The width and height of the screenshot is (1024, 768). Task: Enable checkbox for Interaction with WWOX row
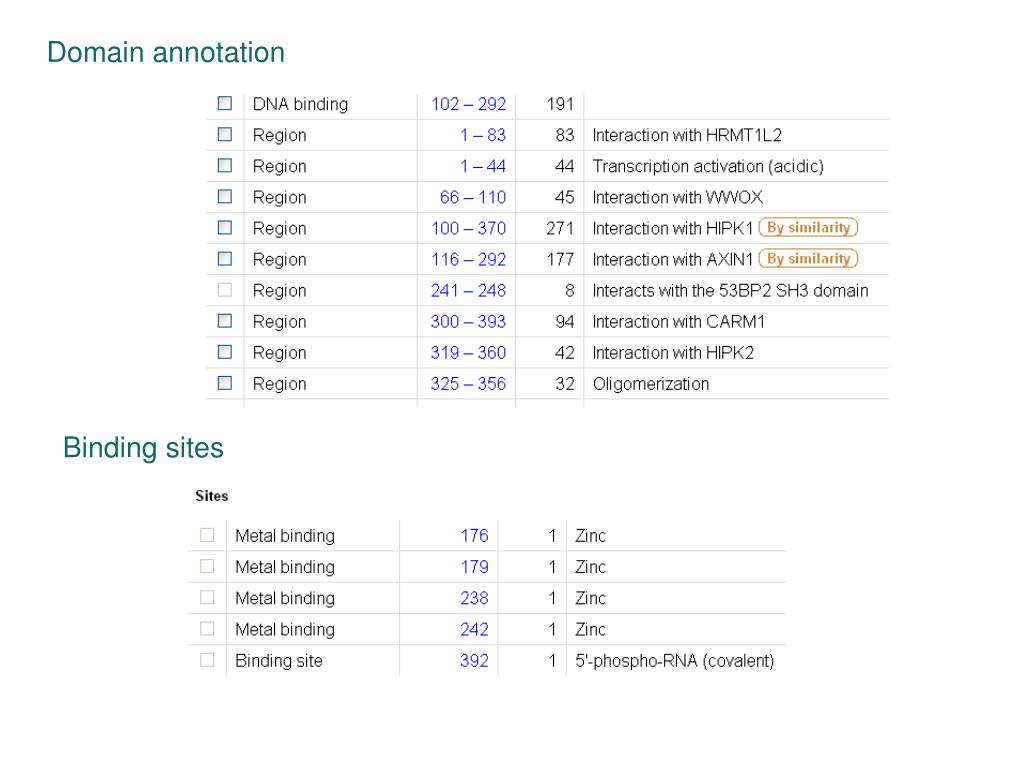point(225,196)
